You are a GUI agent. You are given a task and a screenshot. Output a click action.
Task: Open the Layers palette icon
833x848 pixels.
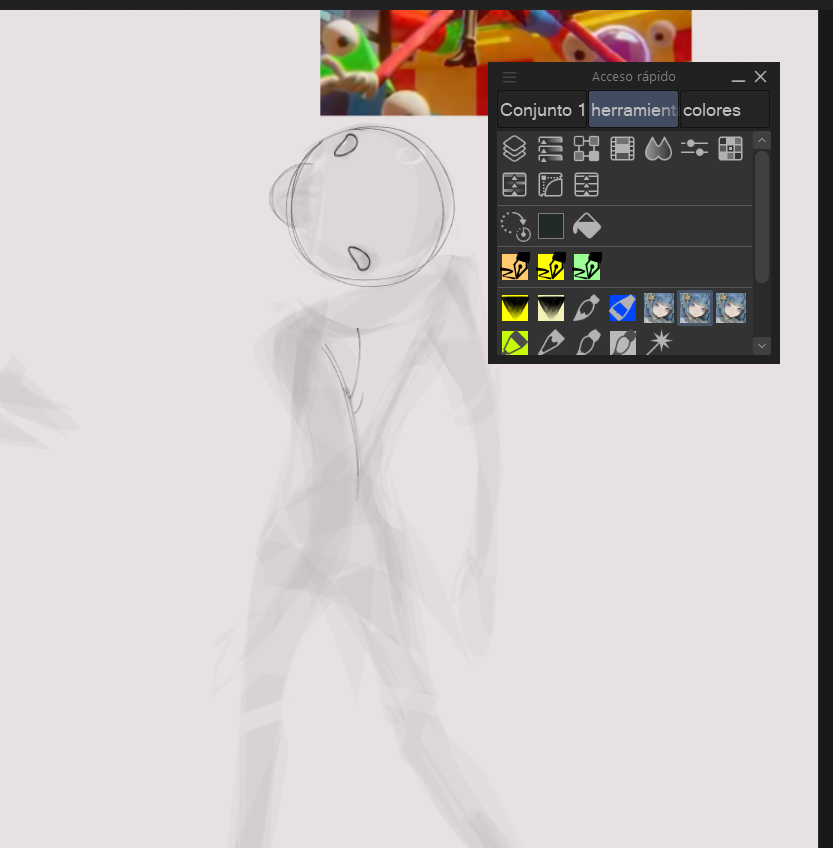click(x=514, y=149)
